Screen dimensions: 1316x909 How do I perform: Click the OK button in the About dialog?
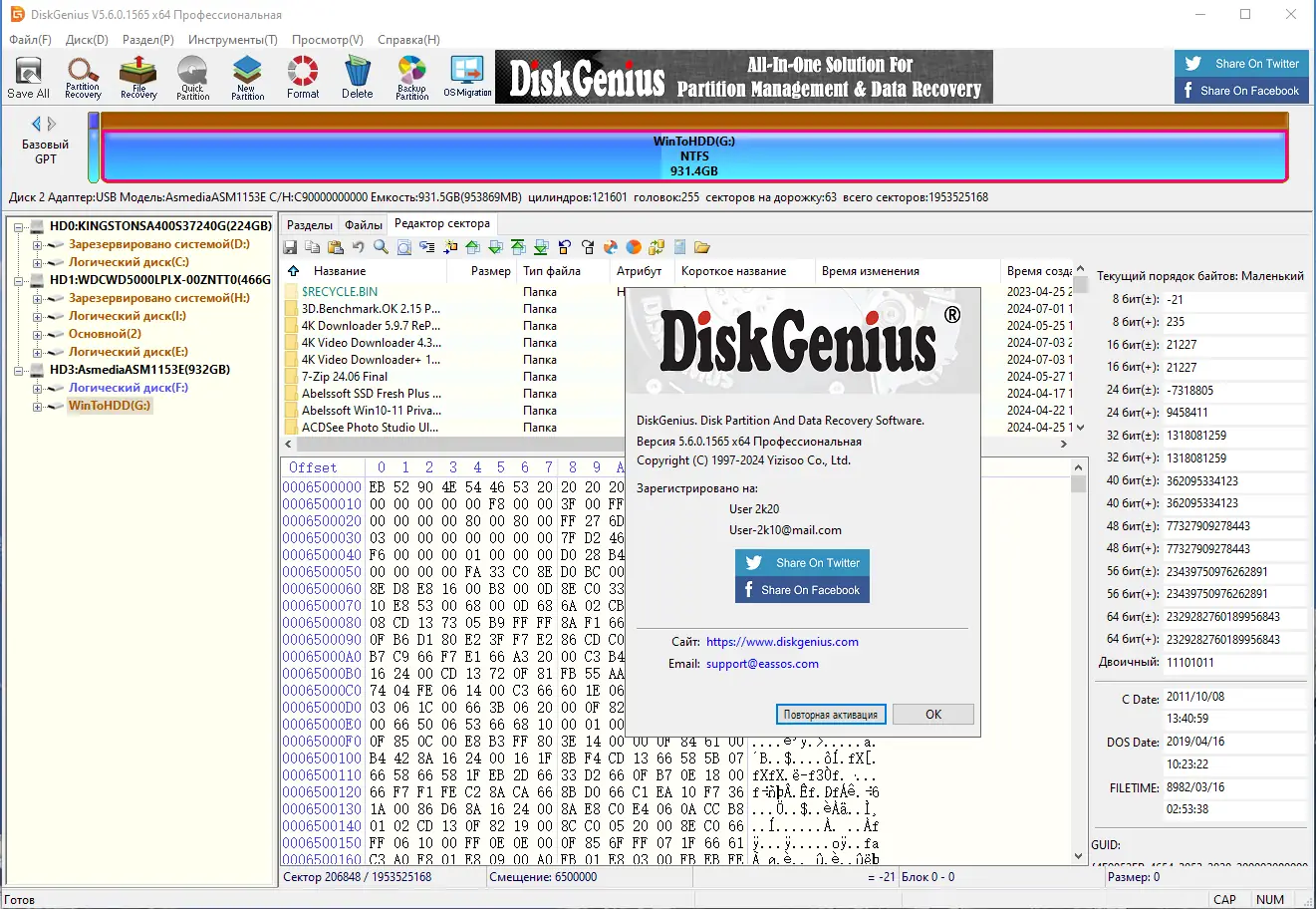[933, 715]
